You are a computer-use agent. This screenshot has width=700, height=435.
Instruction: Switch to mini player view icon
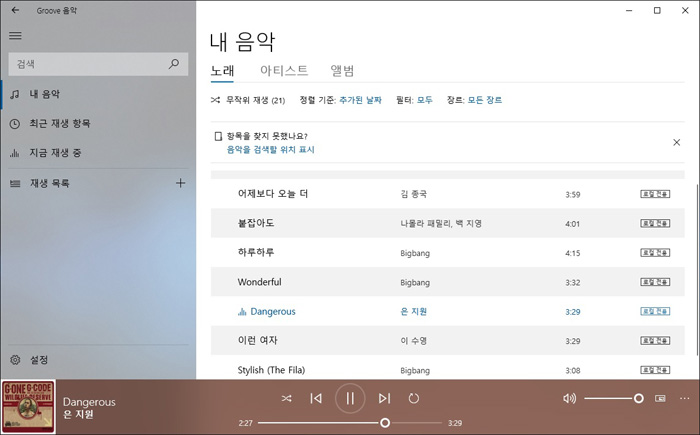tap(660, 398)
